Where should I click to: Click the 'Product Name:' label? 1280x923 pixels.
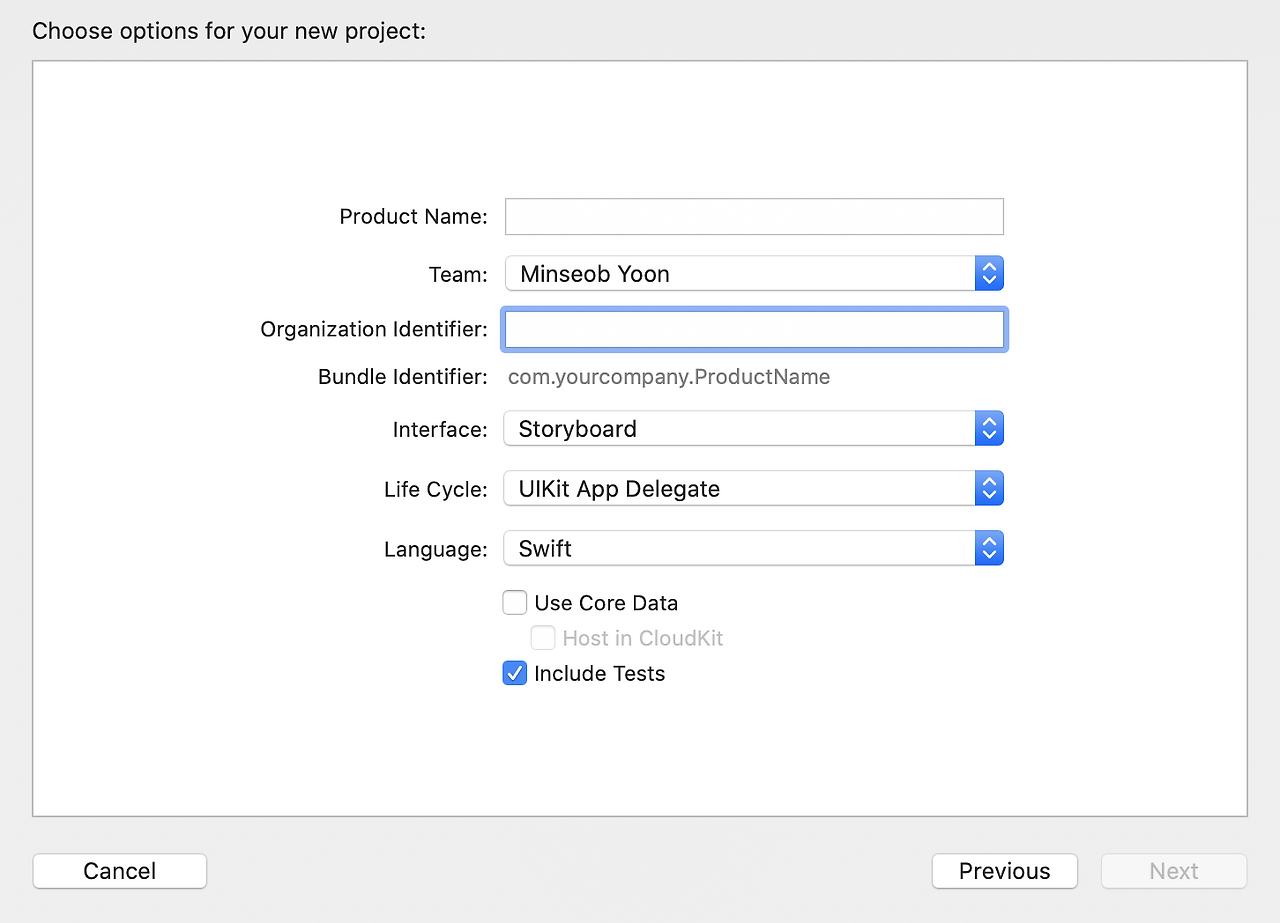coord(413,216)
